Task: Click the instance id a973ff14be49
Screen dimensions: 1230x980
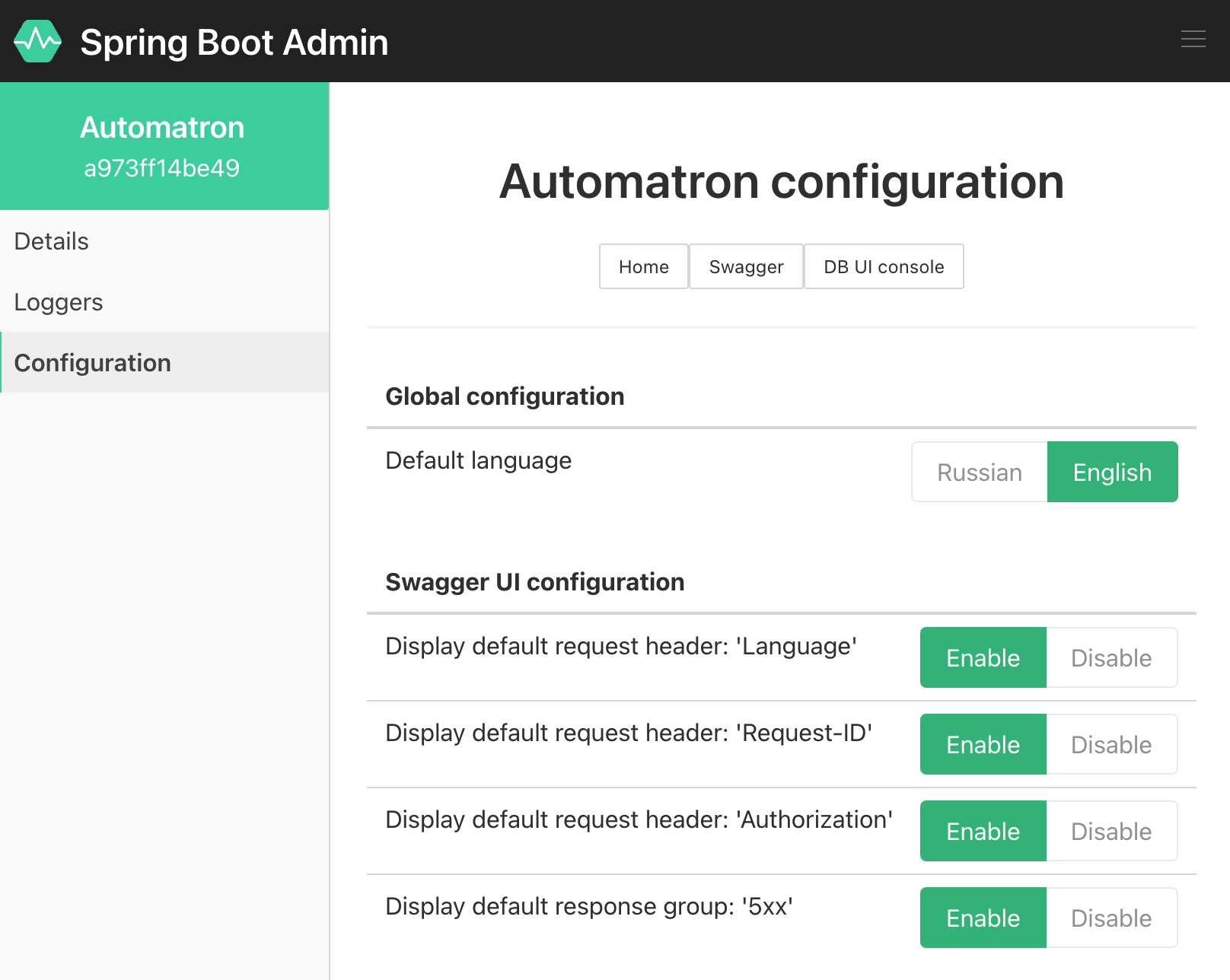Action: pyautogui.click(x=162, y=168)
